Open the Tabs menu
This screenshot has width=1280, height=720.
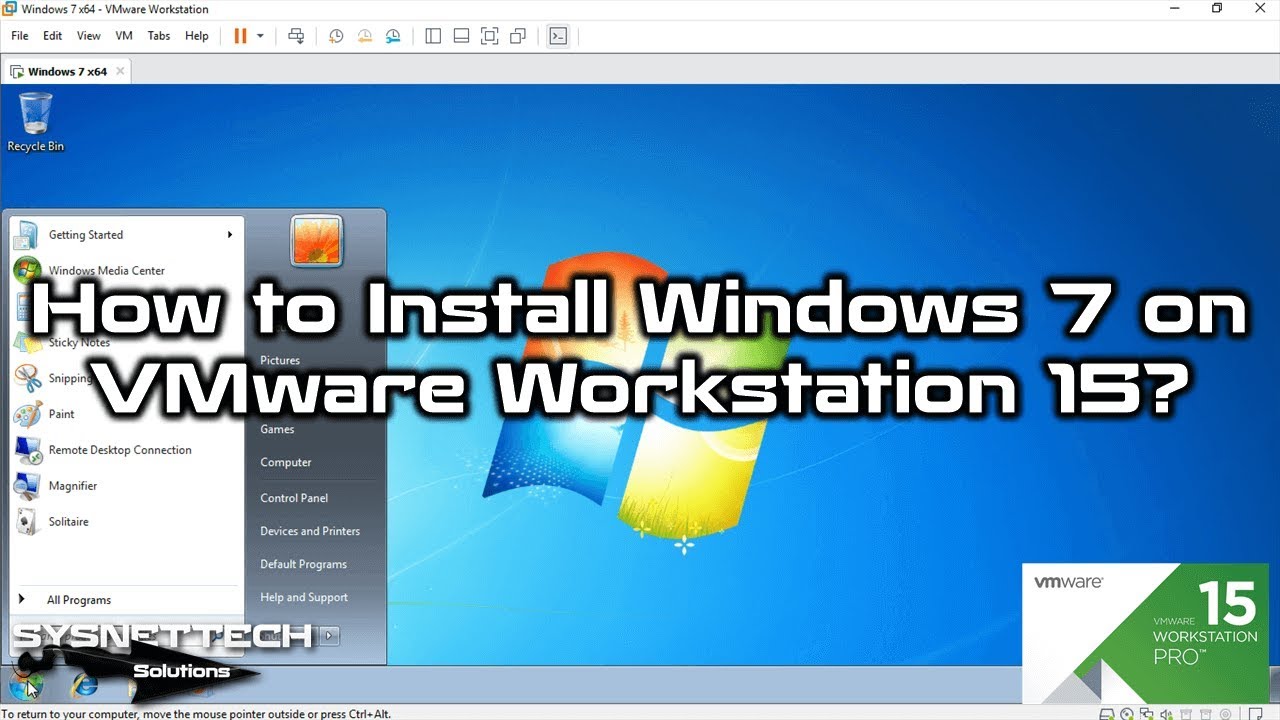pyautogui.click(x=159, y=36)
